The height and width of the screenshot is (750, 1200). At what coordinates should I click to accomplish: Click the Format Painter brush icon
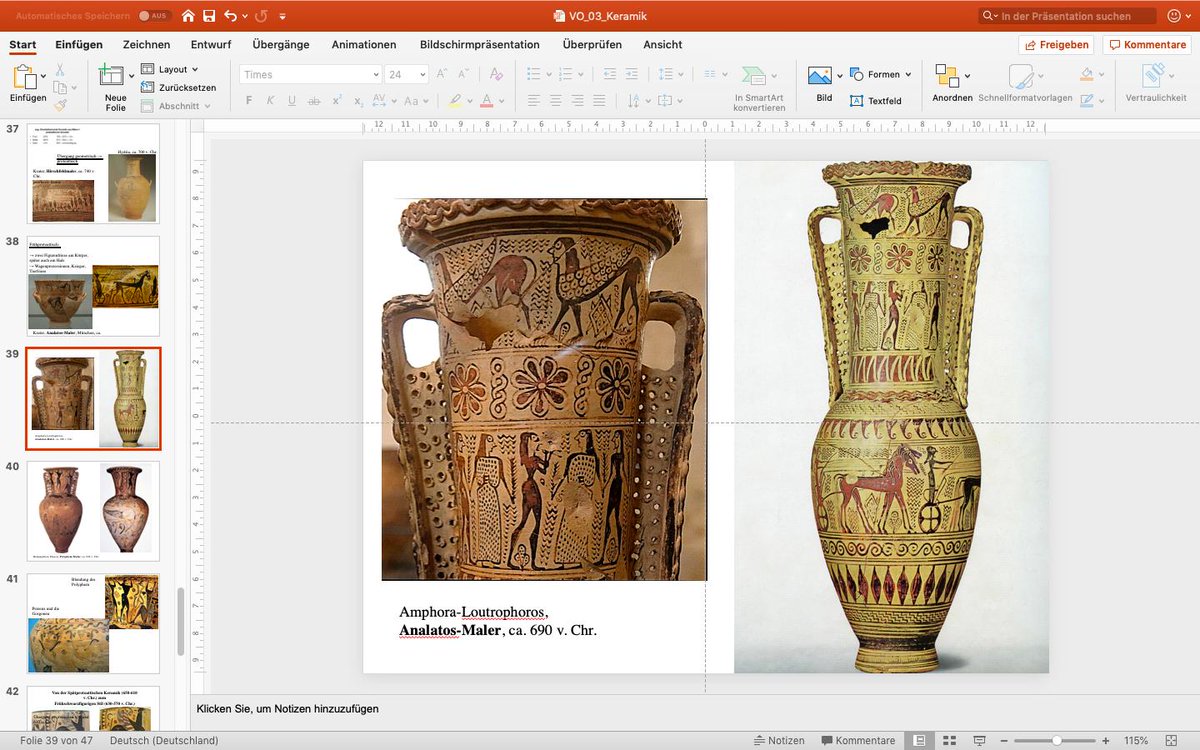[60, 103]
